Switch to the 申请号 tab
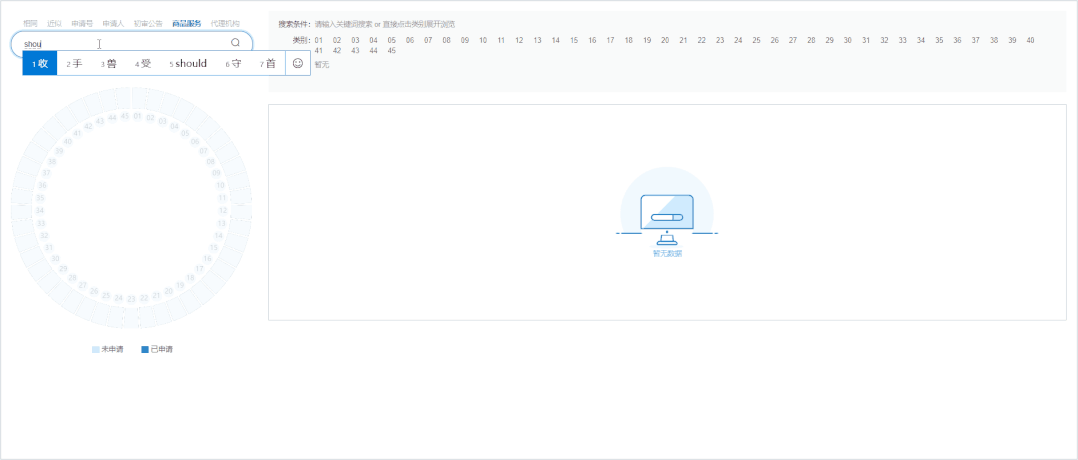The width and height of the screenshot is (1078, 460). point(82,23)
